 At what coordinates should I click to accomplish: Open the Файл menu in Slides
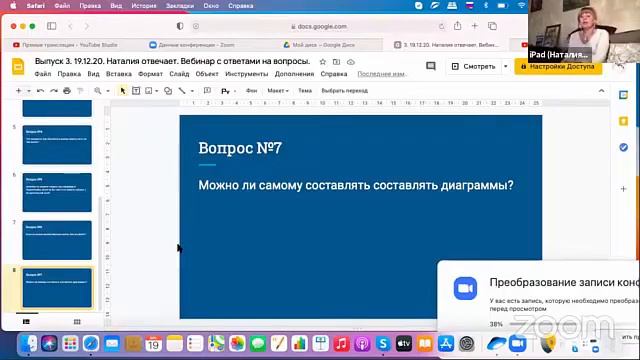[x=43, y=74]
